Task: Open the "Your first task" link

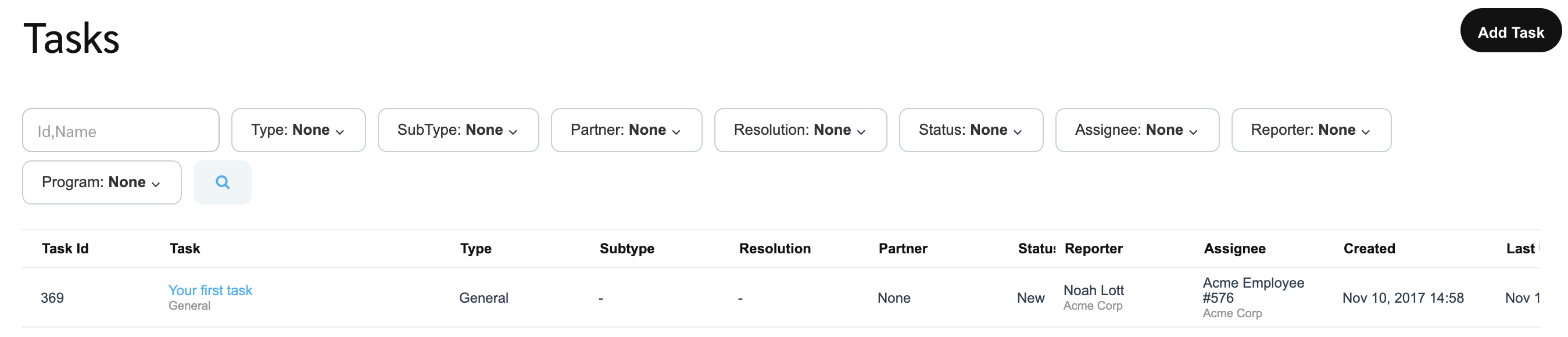Action: 210,290
